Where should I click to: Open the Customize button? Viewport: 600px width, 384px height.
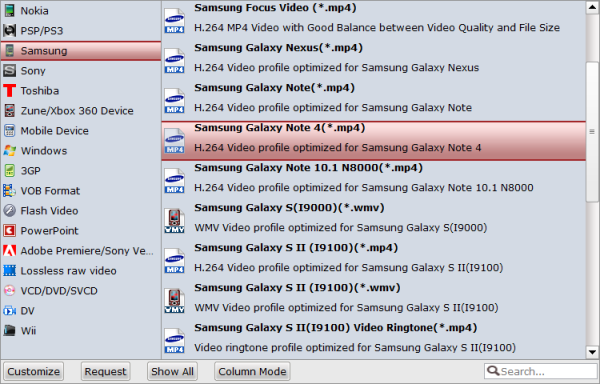(34, 371)
